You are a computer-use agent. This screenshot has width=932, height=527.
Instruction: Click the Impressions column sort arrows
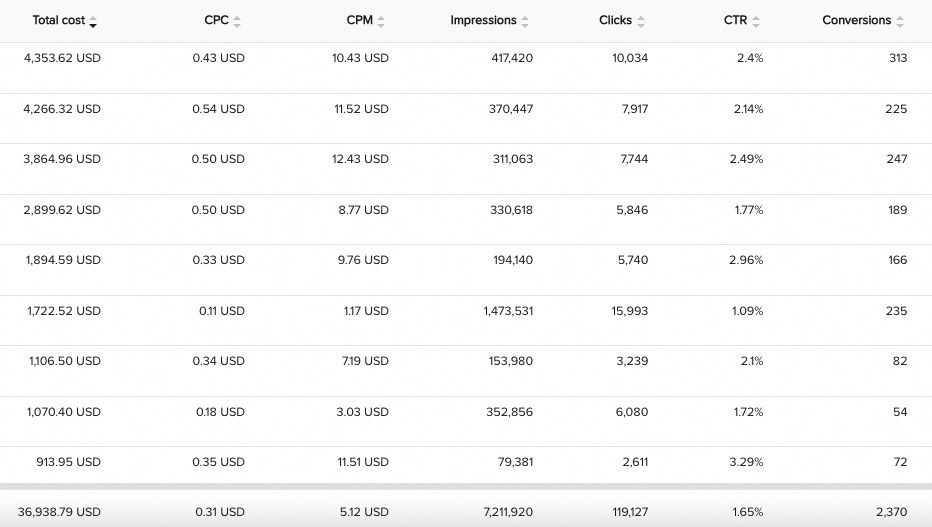coord(525,22)
